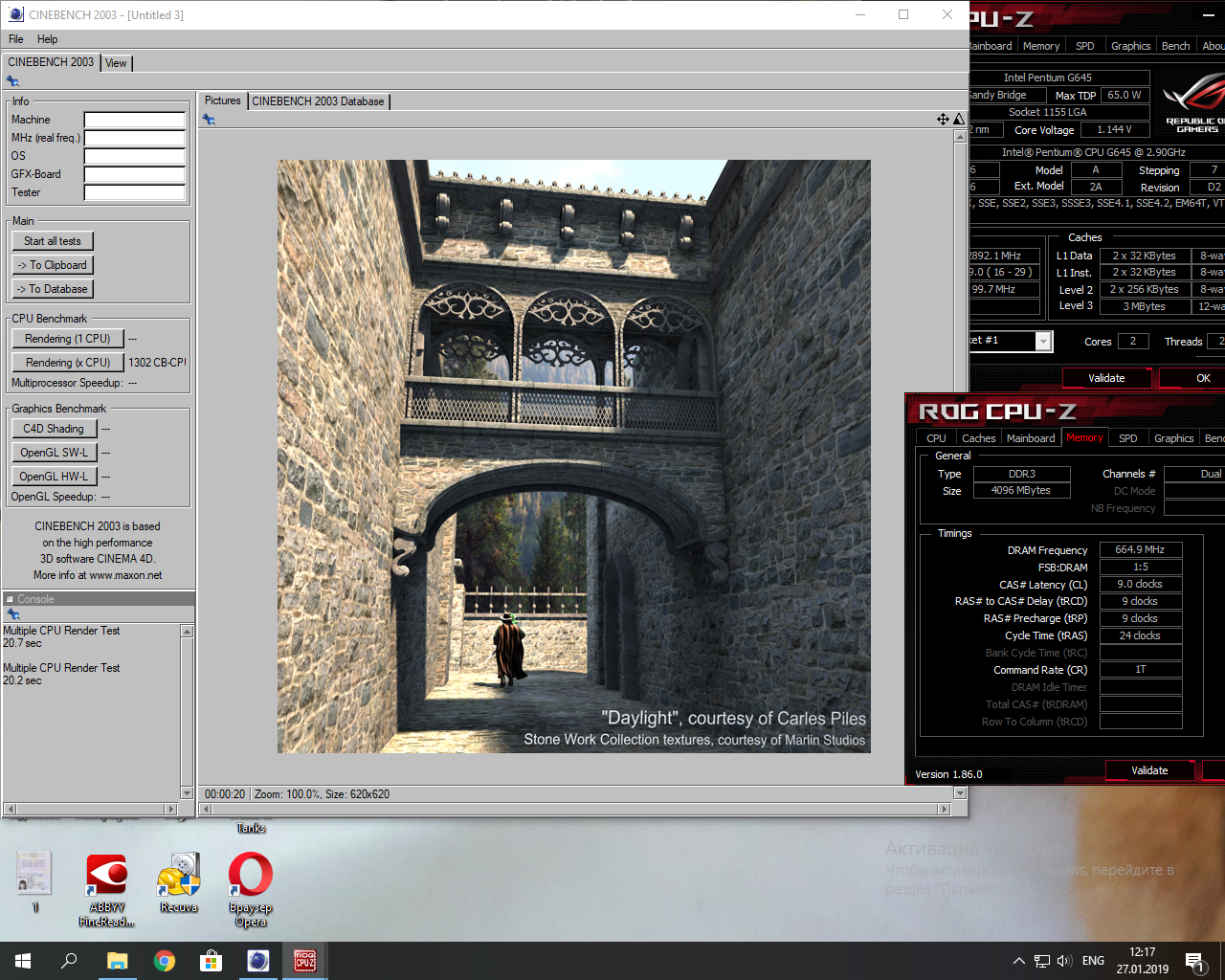Click the Console panel header grip icon

pyautogui.click(x=10, y=599)
